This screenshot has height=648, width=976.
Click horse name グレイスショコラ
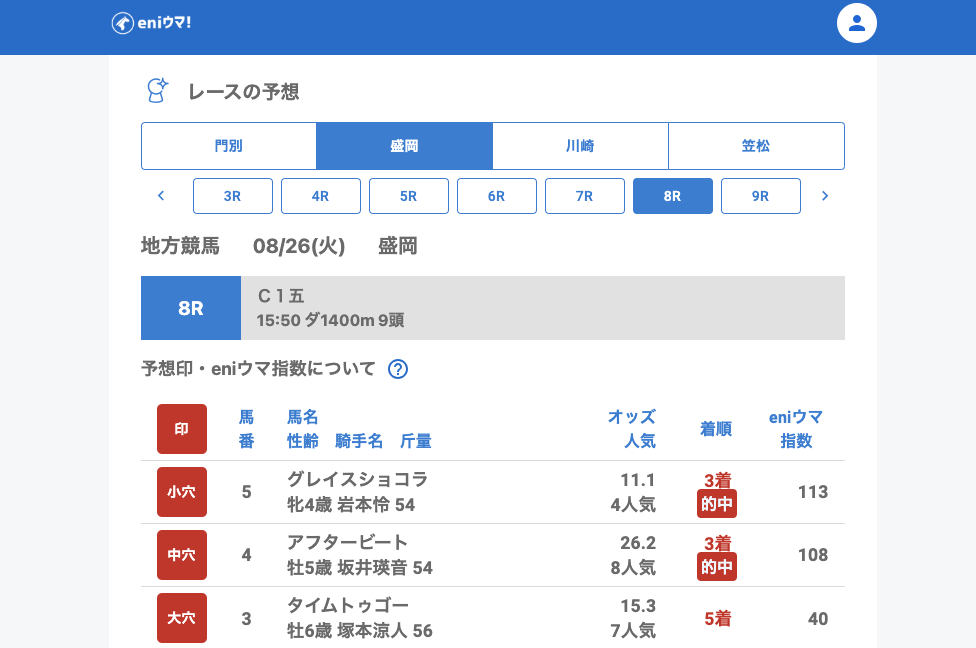357,479
